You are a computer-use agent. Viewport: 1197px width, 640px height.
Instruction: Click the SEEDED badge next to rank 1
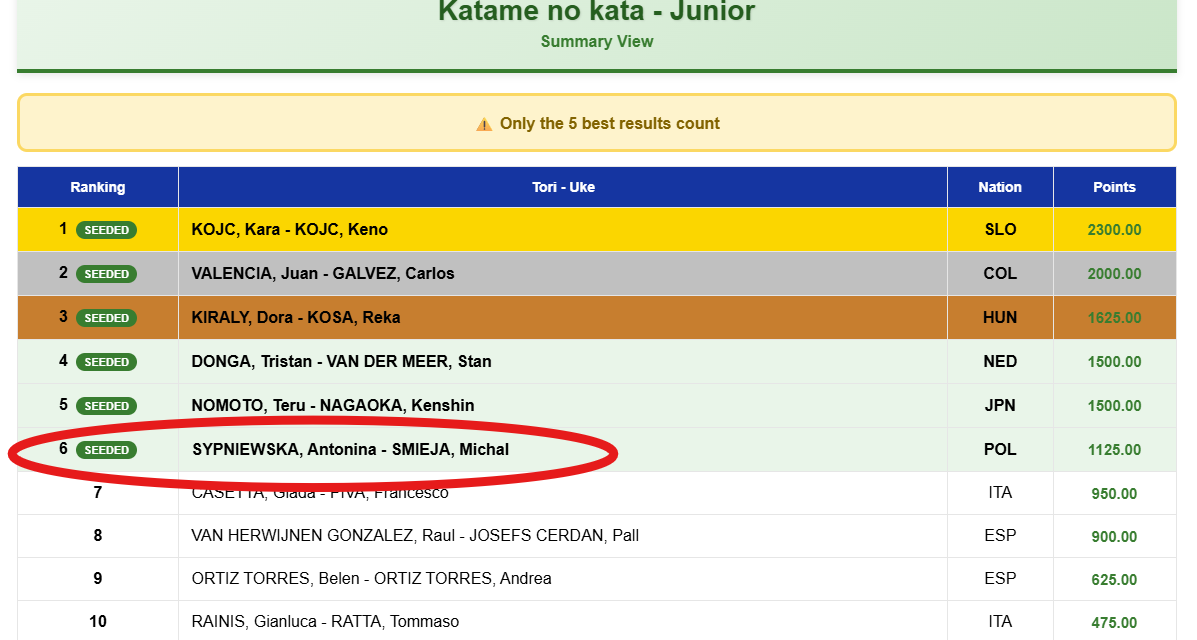click(x=106, y=230)
